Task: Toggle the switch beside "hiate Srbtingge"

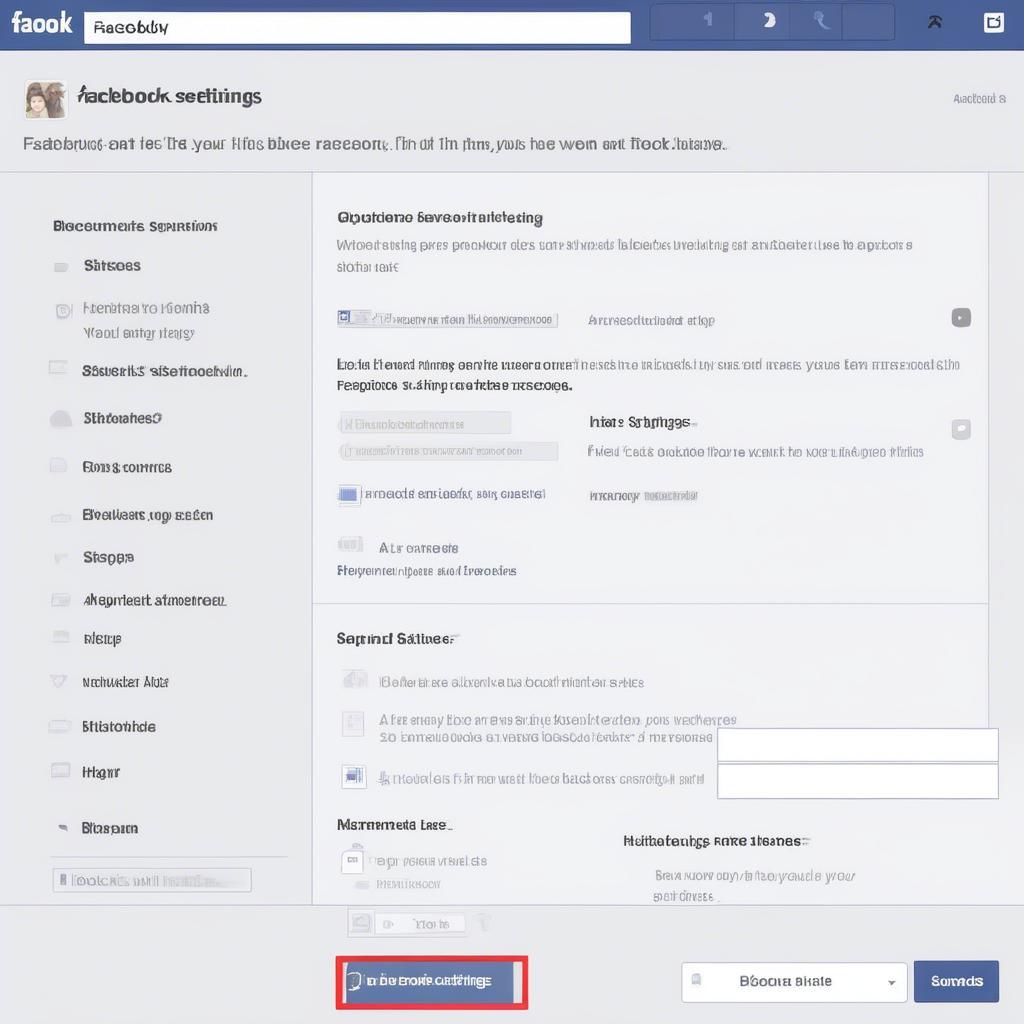Action: pos(961,429)
